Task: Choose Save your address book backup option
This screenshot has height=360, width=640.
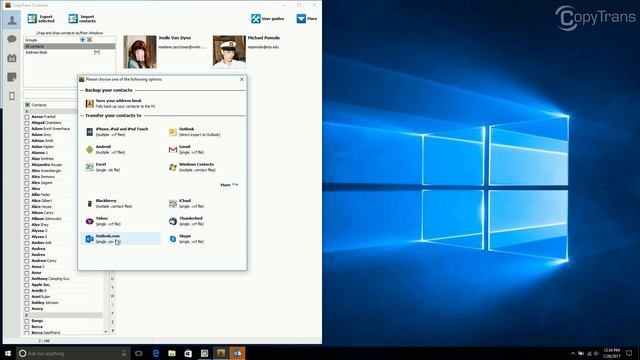Action: pyautogui.click(x=120, y=103)
